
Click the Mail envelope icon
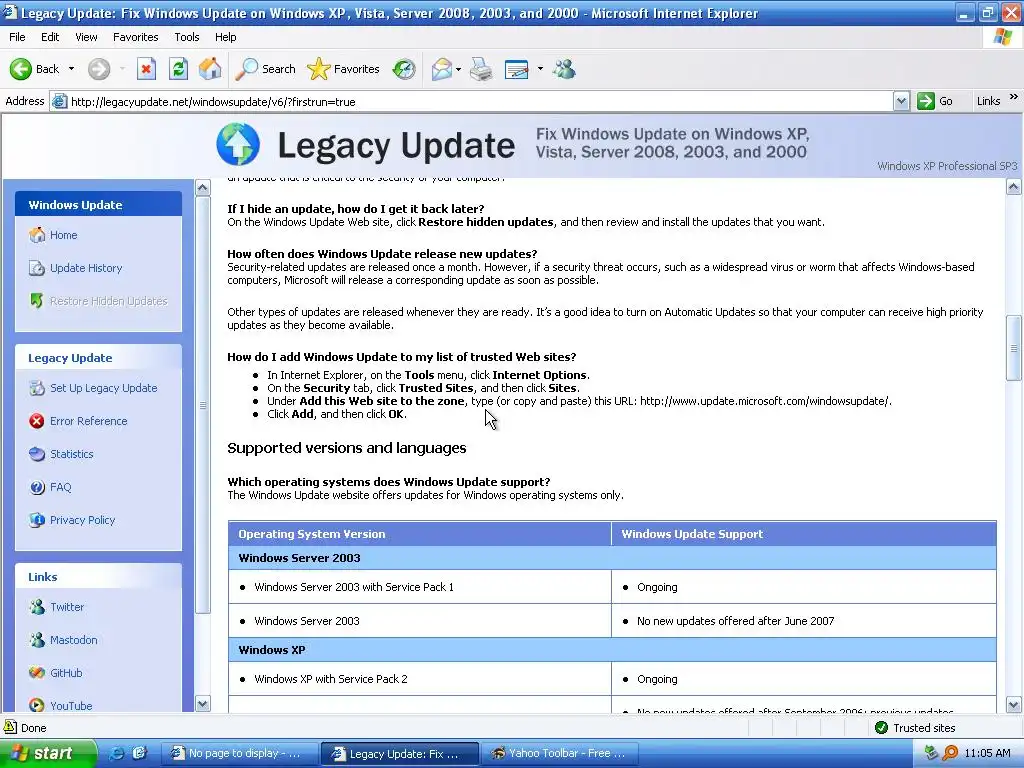(x=441, y=69)
